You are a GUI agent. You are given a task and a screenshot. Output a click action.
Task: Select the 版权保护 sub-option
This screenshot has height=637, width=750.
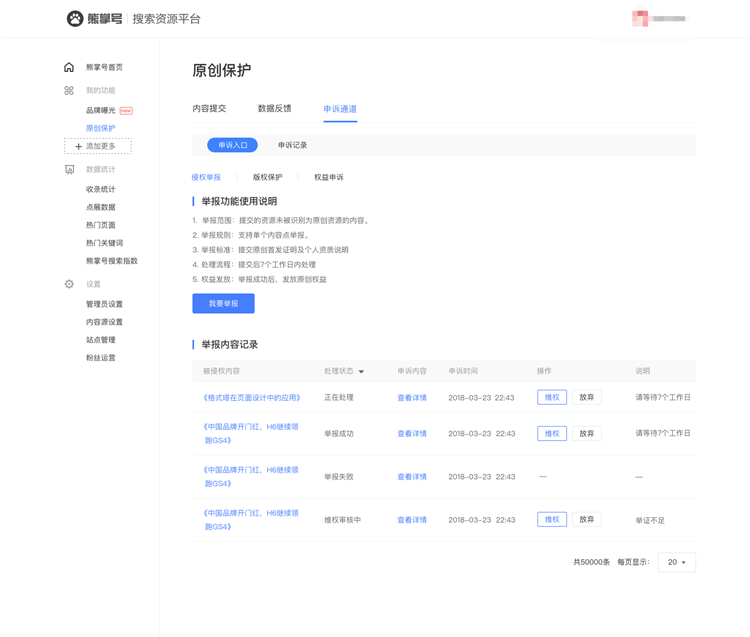tap(267, 177)
